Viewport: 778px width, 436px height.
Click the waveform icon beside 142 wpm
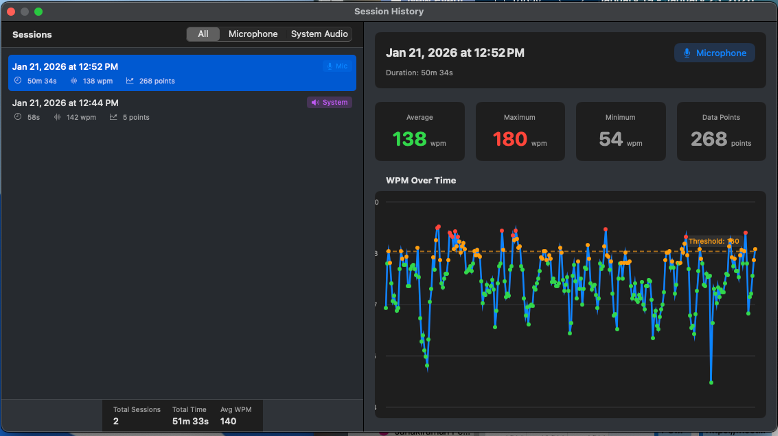pos(58,117)
